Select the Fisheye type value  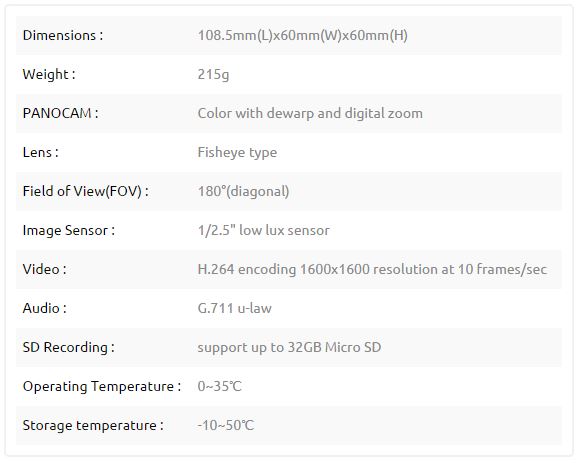point(237,153)
